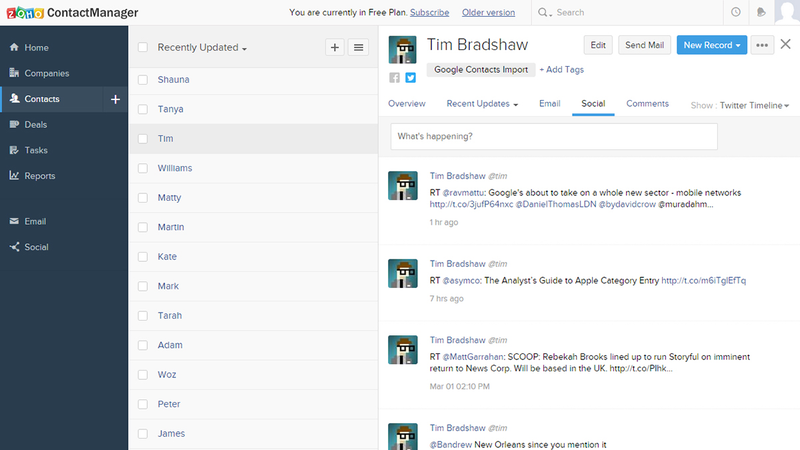Select the Tim checkbox

[x=143, y=139]
